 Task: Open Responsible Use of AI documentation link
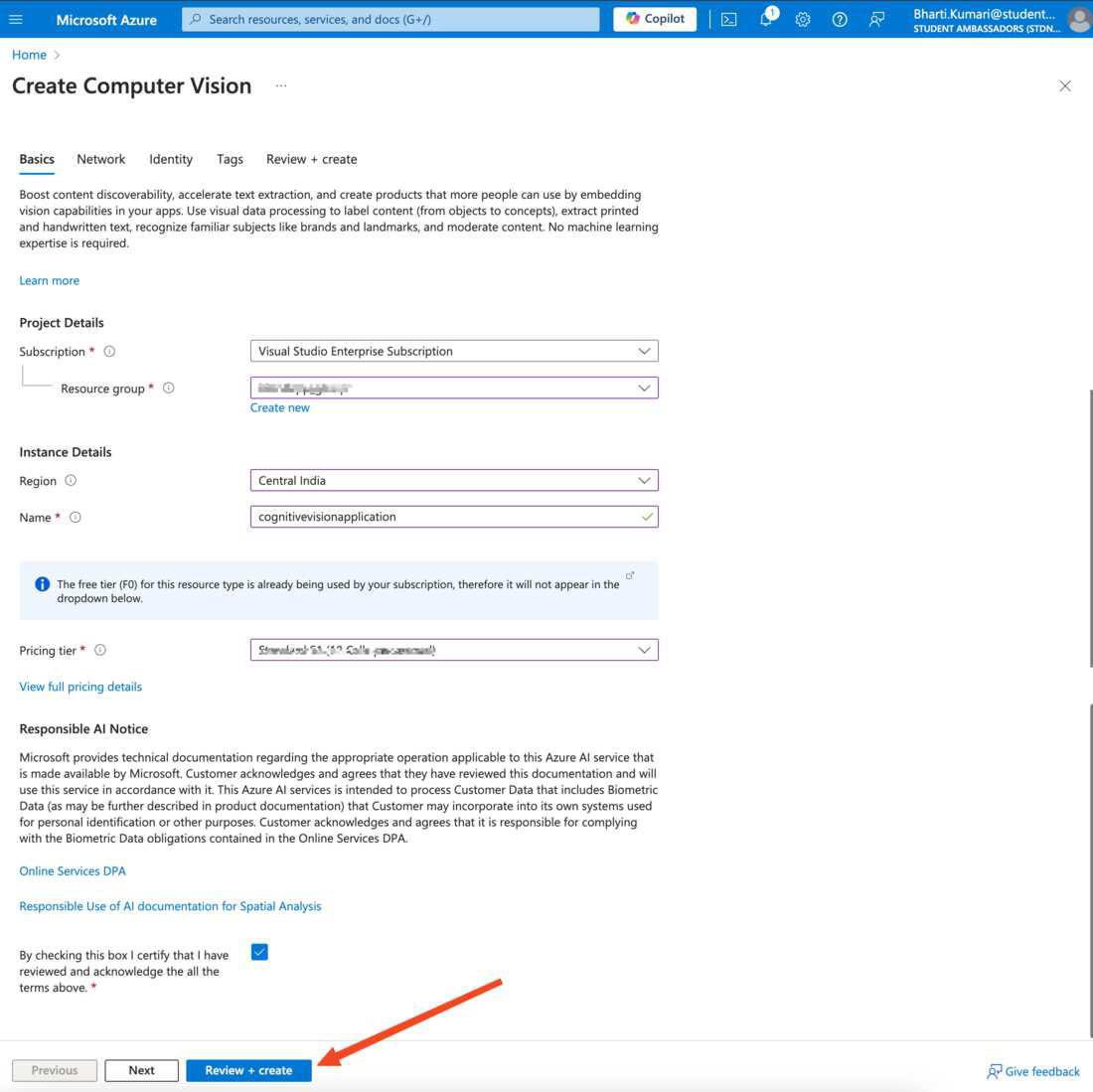(170, 906)
